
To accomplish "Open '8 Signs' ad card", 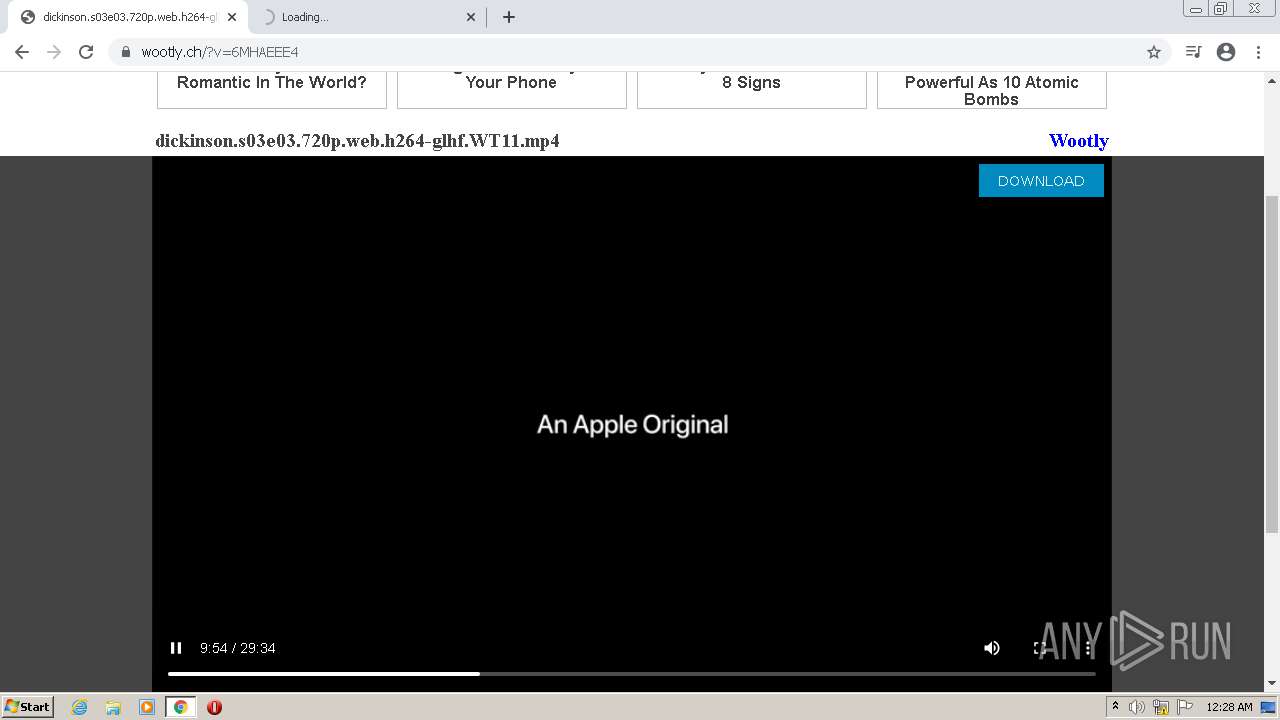I will (752, 89).
